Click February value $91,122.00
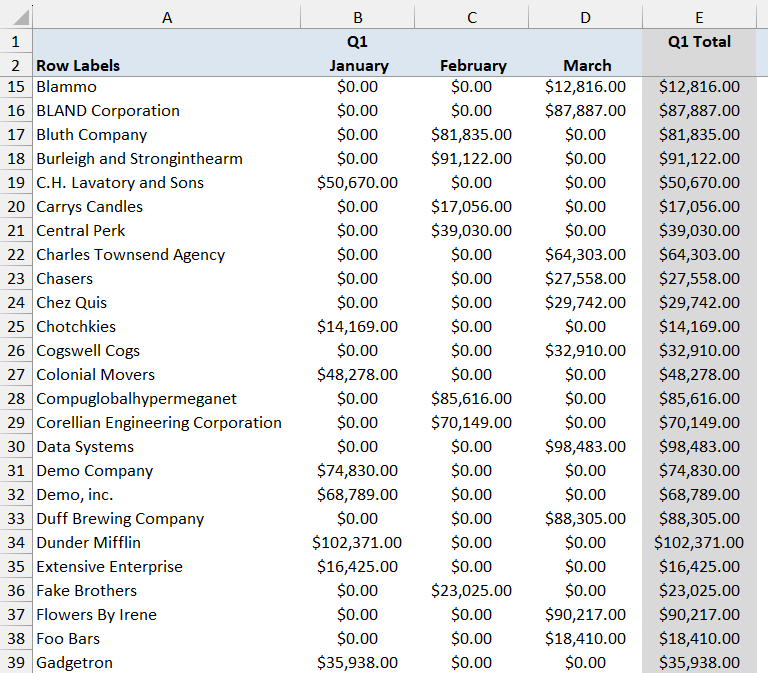Image resolution: width=768 pixels, height=673 pixels. 472,159
